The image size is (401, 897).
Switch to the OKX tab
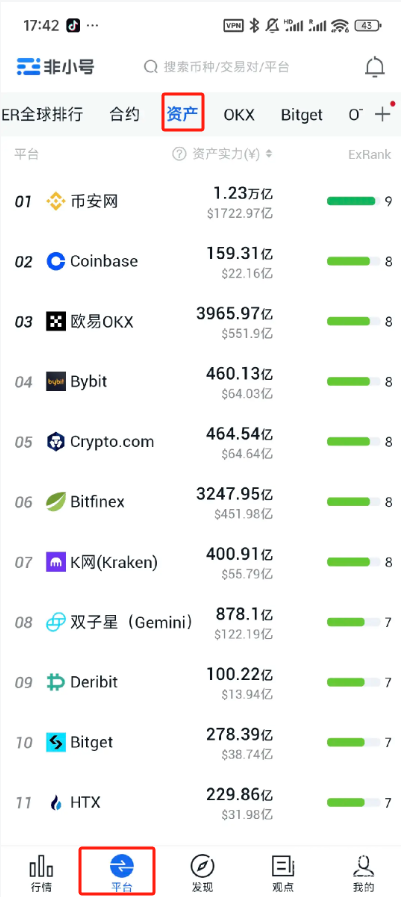pyautogui.click(x=239, y=115)
